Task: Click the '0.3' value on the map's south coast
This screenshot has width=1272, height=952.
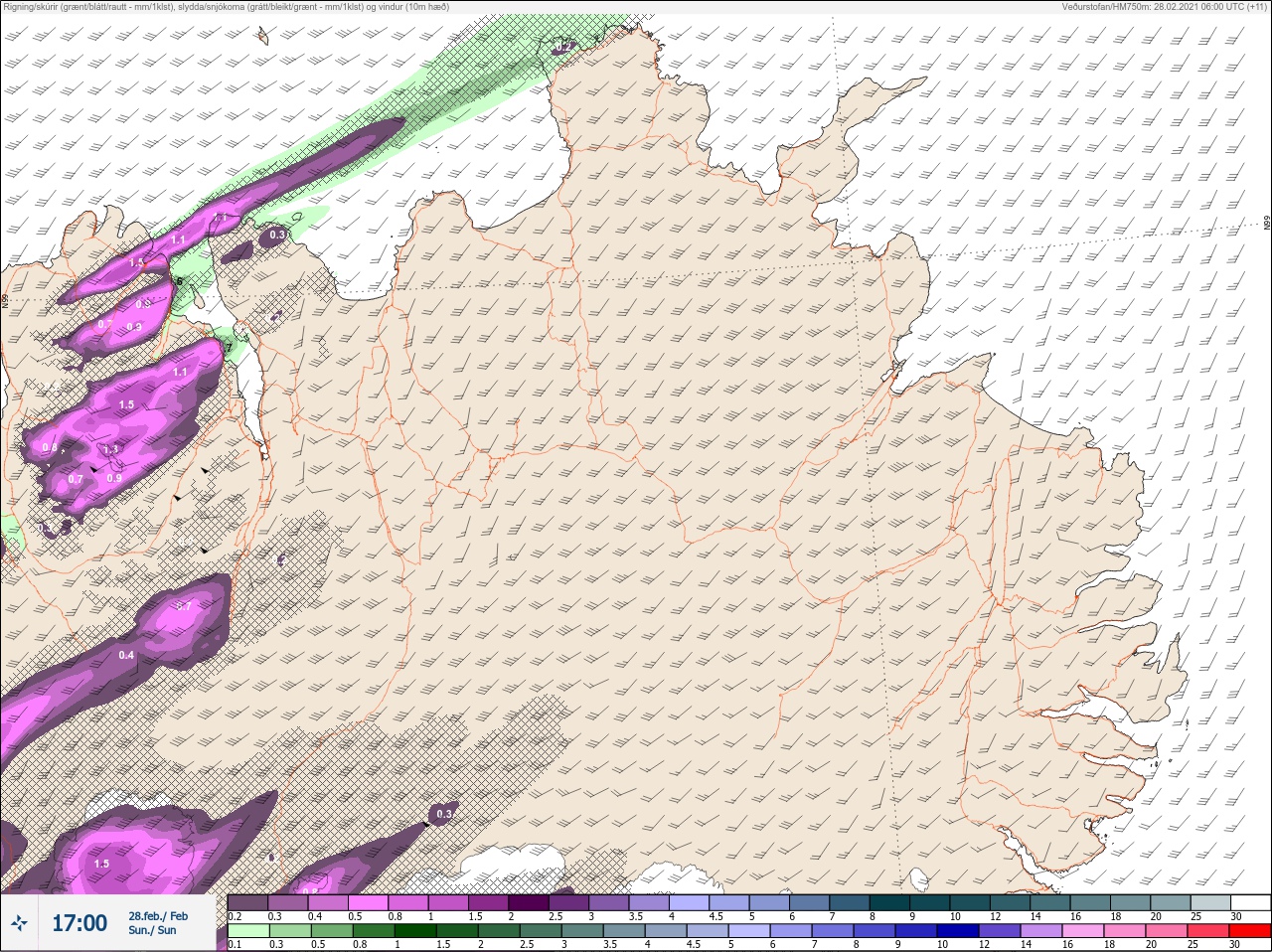Action: pos(444,814)
